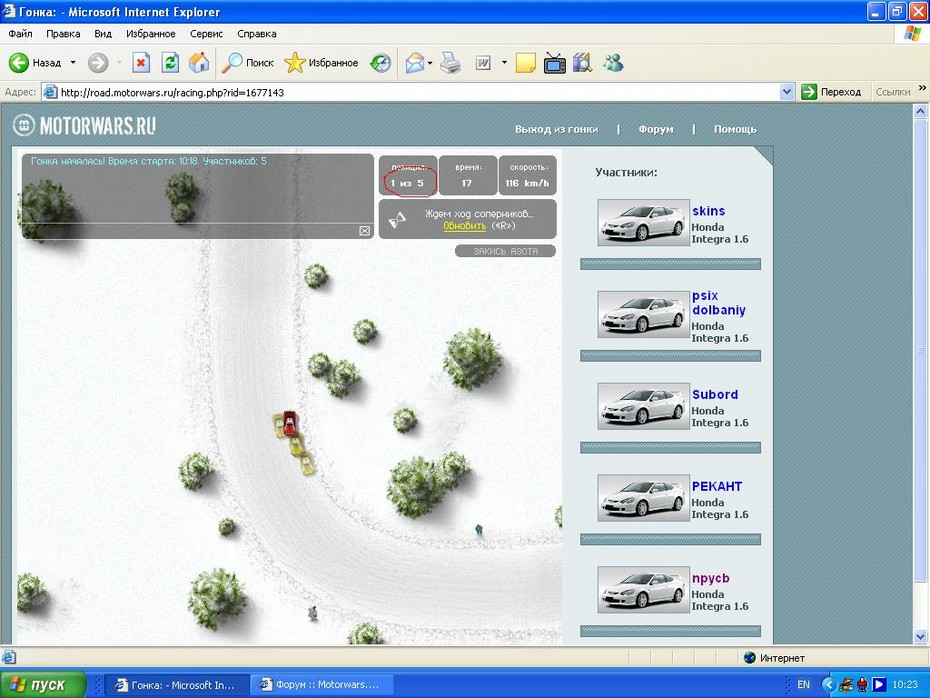Open the Start (пуск) menu
930x698 pixels.
point(43,684)
